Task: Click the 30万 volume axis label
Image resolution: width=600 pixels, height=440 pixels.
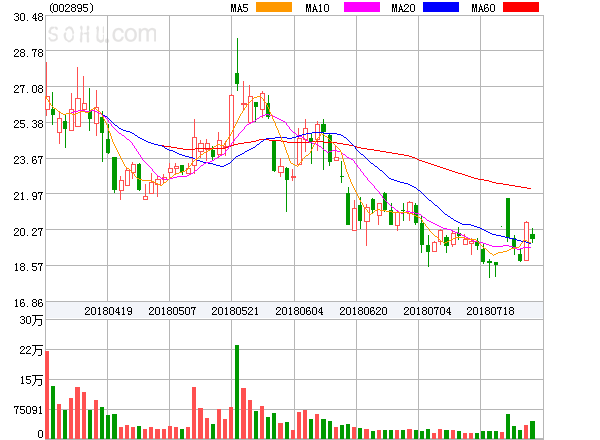Action: point(31,320)
